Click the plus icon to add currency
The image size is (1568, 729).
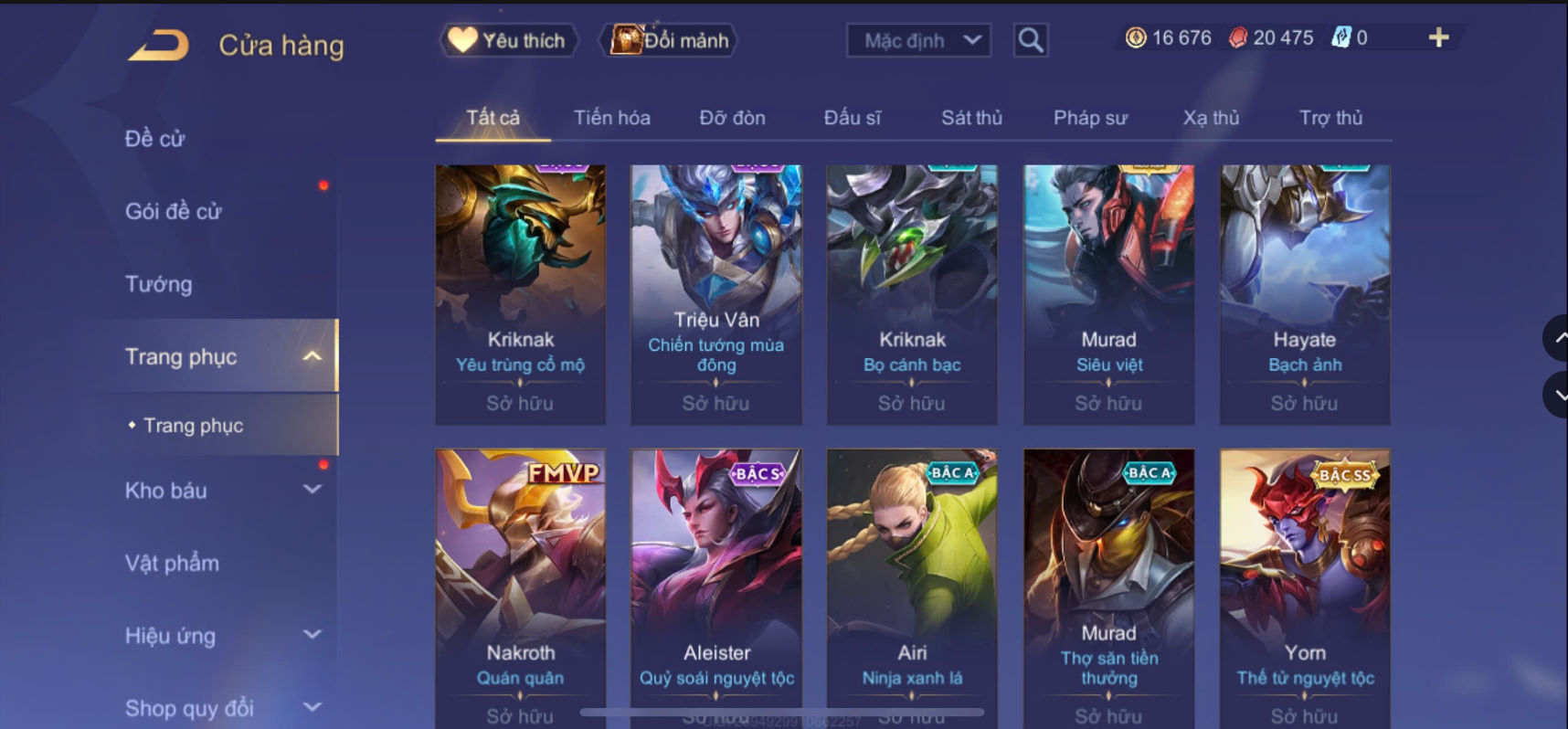point(1438,37)
